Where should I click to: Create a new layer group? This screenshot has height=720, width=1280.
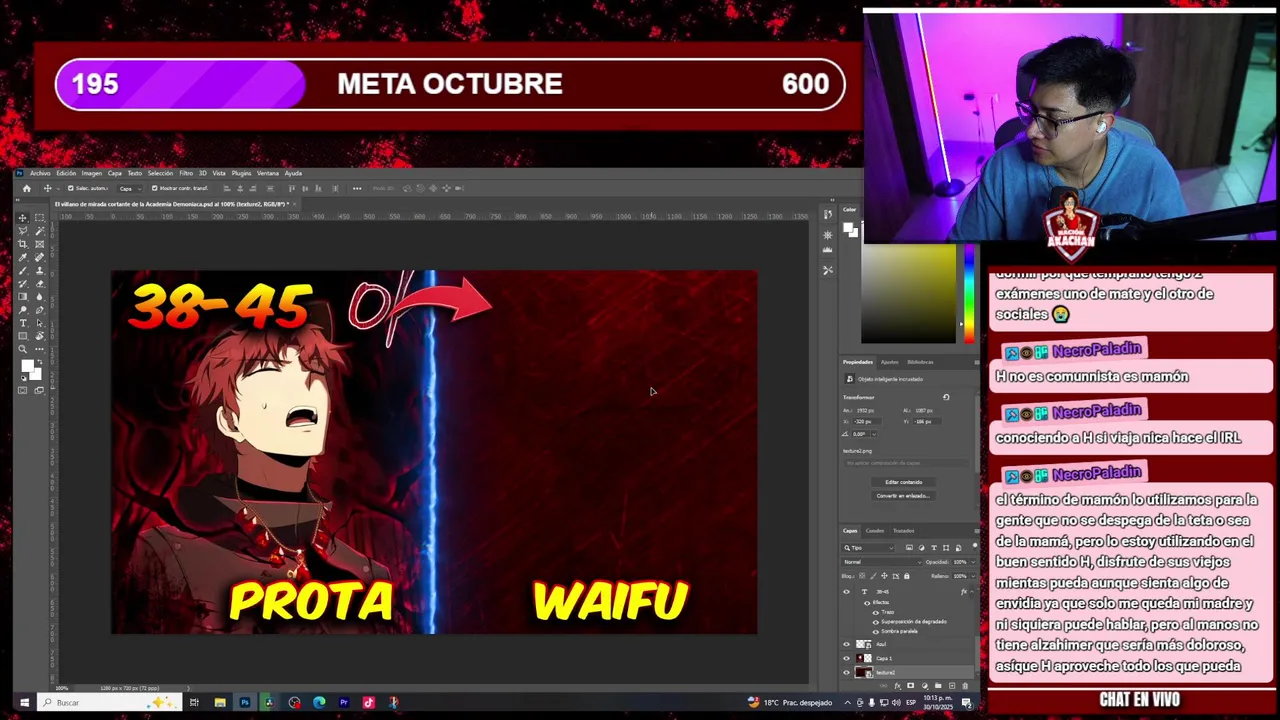(x=938, y=686)
